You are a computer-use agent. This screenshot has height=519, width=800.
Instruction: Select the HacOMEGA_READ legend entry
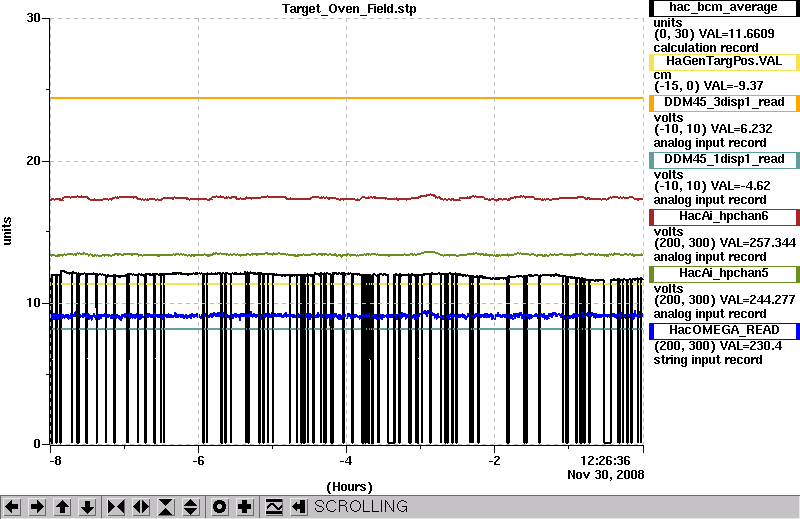(x=724, y=331)
